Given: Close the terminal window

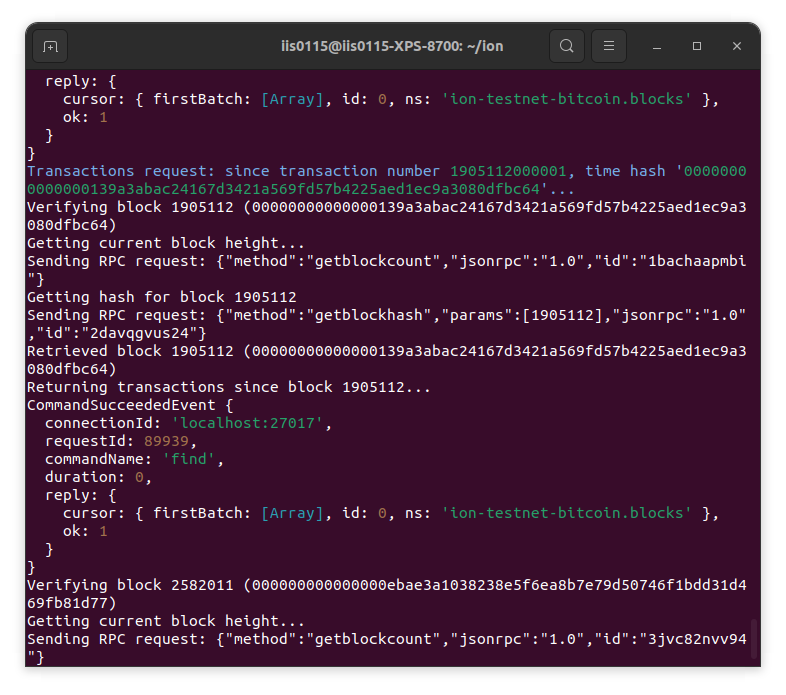Looking at the screenshot, I should click(x=736, y=46).
